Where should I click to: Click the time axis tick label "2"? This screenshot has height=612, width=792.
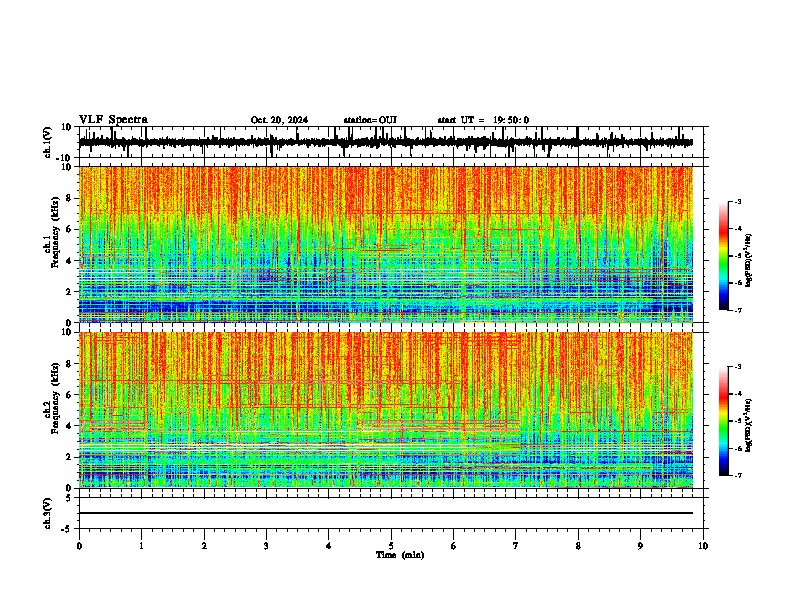(x=204, y=546)
